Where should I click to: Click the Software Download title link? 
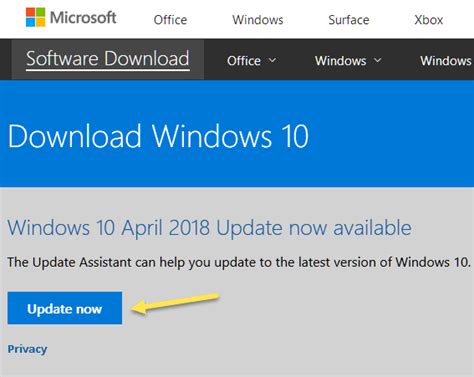(x=108, y=59)
